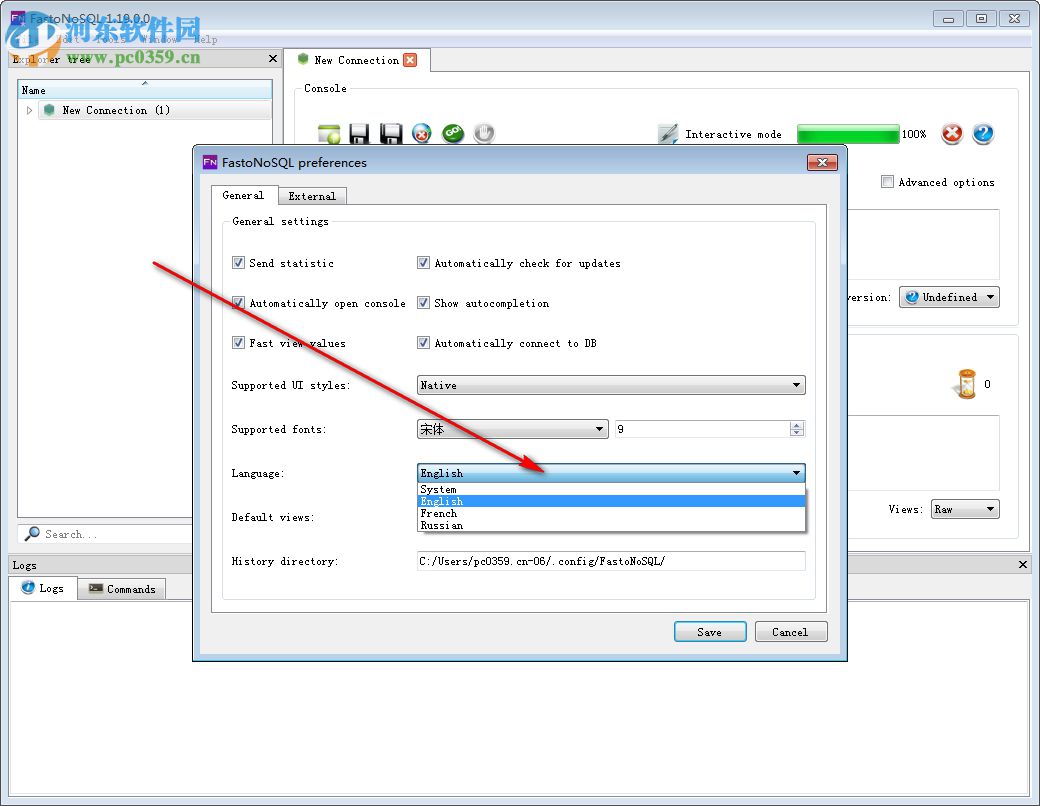Select French in the Language list
This screenshot has height=806, width=1040.
[611, 513]
